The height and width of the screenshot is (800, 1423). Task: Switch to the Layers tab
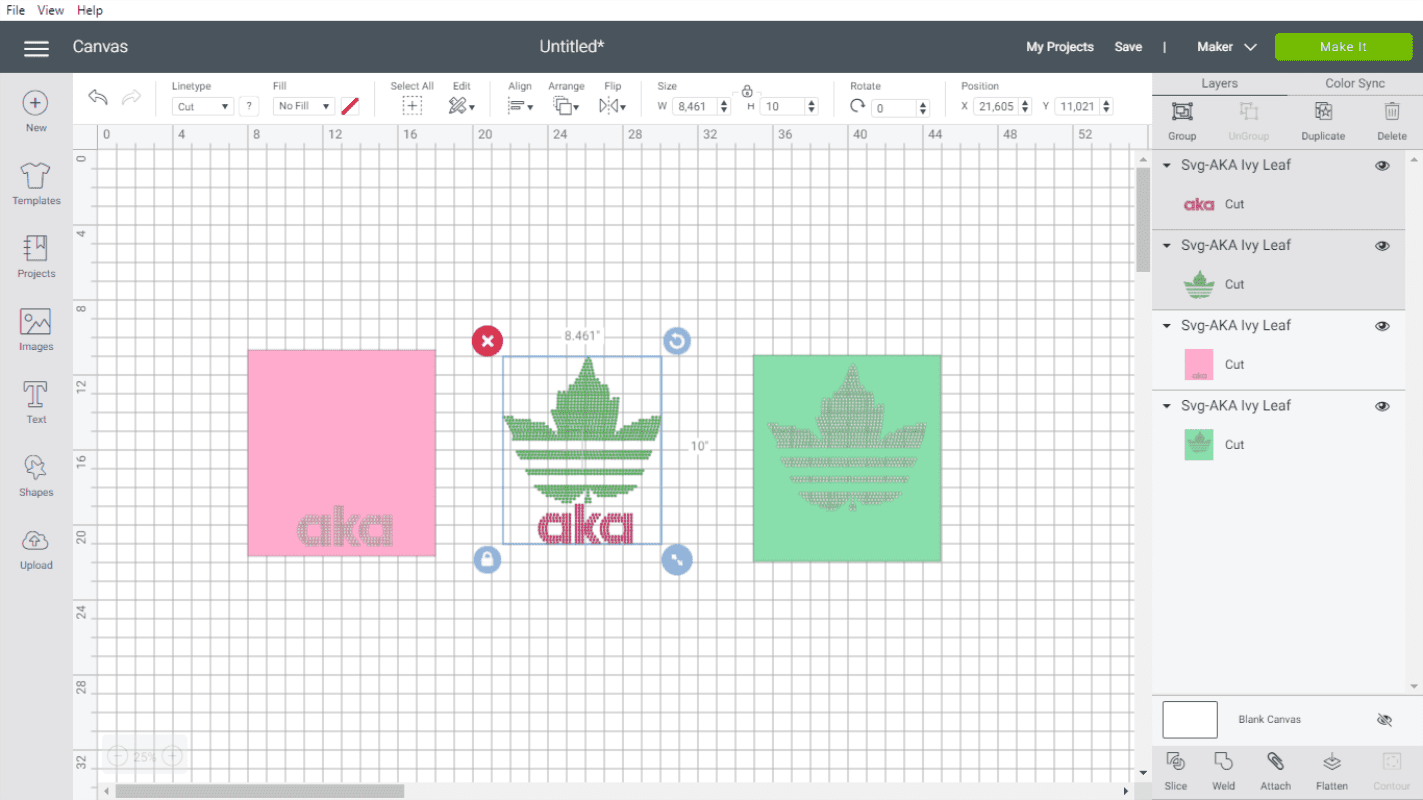coord(1219,84)
